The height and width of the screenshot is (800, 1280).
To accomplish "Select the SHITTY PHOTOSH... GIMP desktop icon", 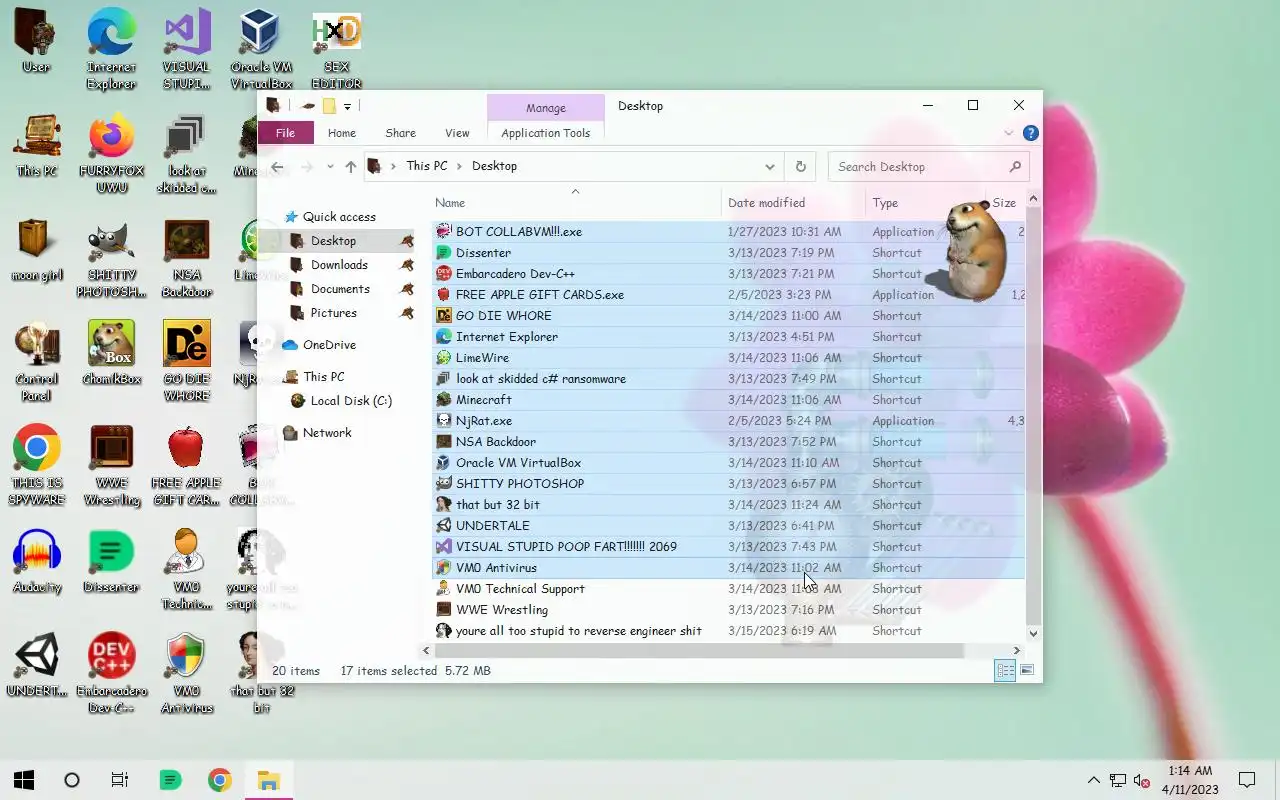I will (111, 258).
